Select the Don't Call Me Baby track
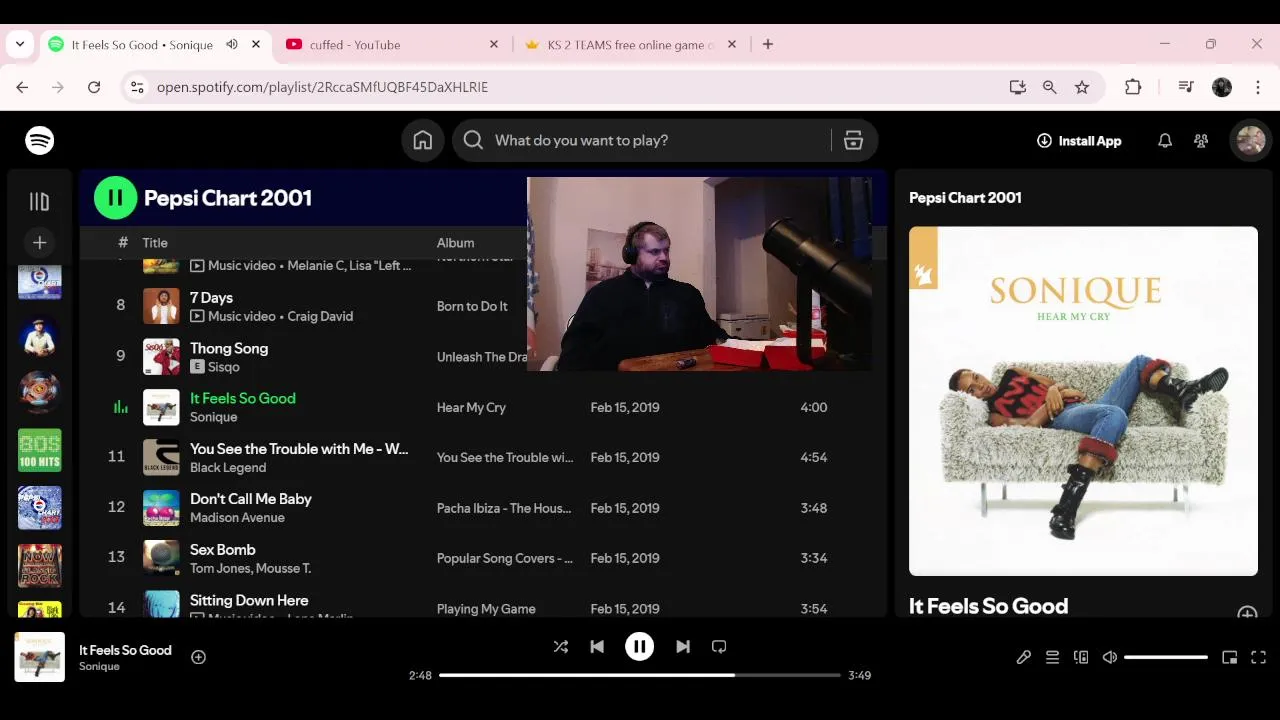Screen dimensions: 1280x720 [x=251, y=499]
